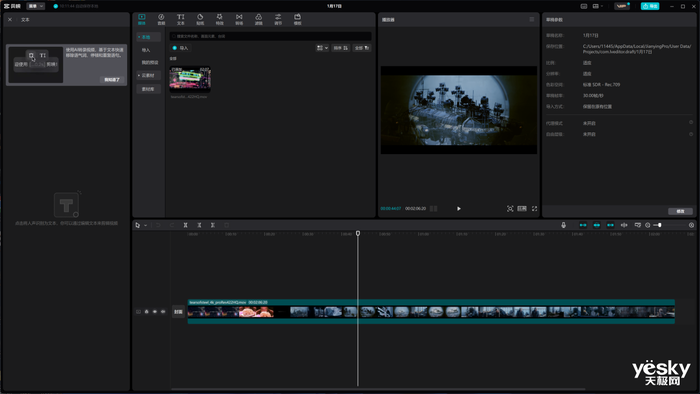This screenshot has width=700, height=394.
Task: Click the Export button
Action: coord(650,6)
